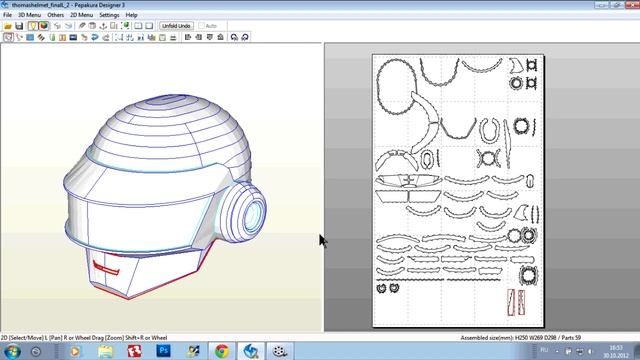The image size is (640, 360).
Task: Select the Select/Move tool in second toolbar
Action: click(x=8, y=37)
